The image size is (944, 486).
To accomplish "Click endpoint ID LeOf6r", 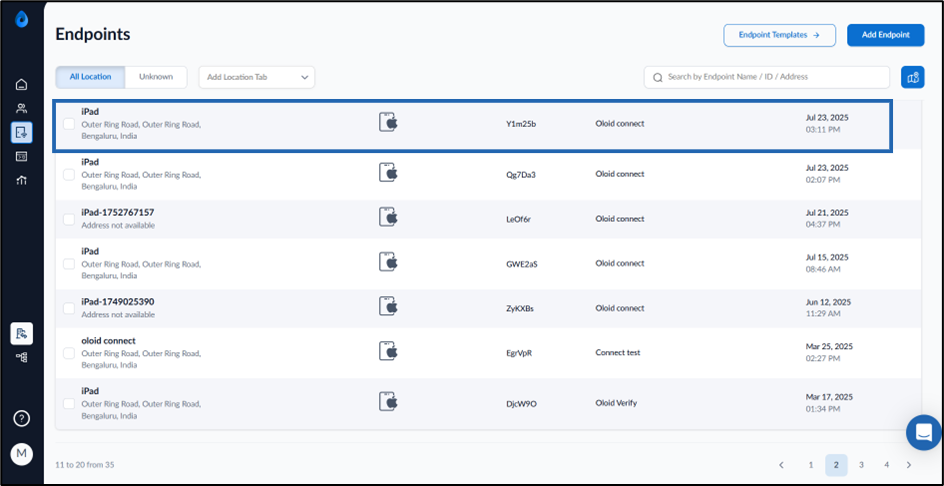I will pyautogui.click(x=518, y=219).
